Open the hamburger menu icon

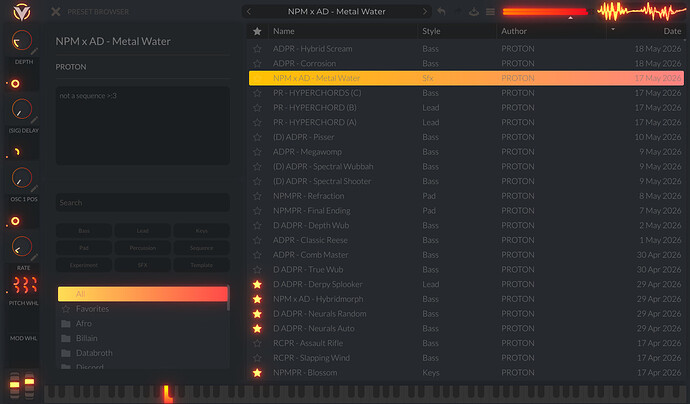[490, 12]
